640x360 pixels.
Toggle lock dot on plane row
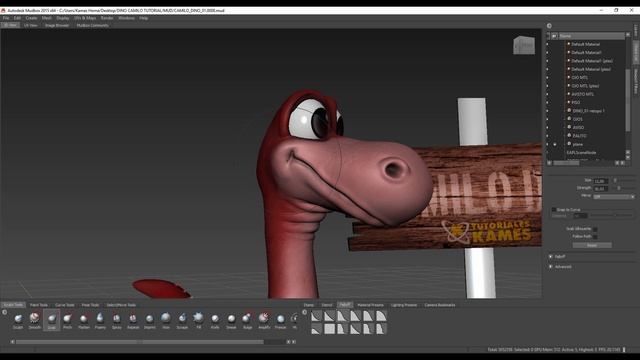[555, 144]
